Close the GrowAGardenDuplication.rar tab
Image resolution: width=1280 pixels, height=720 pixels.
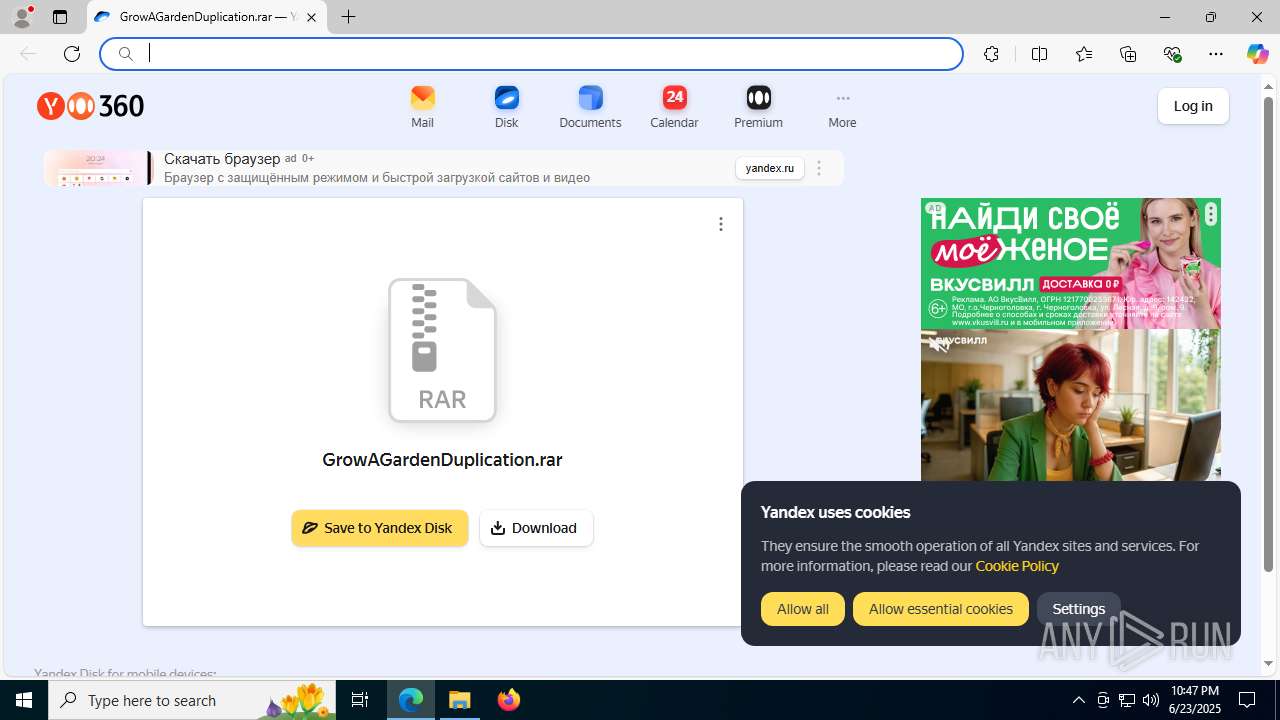pyautogui.click(x=312, y=17)
